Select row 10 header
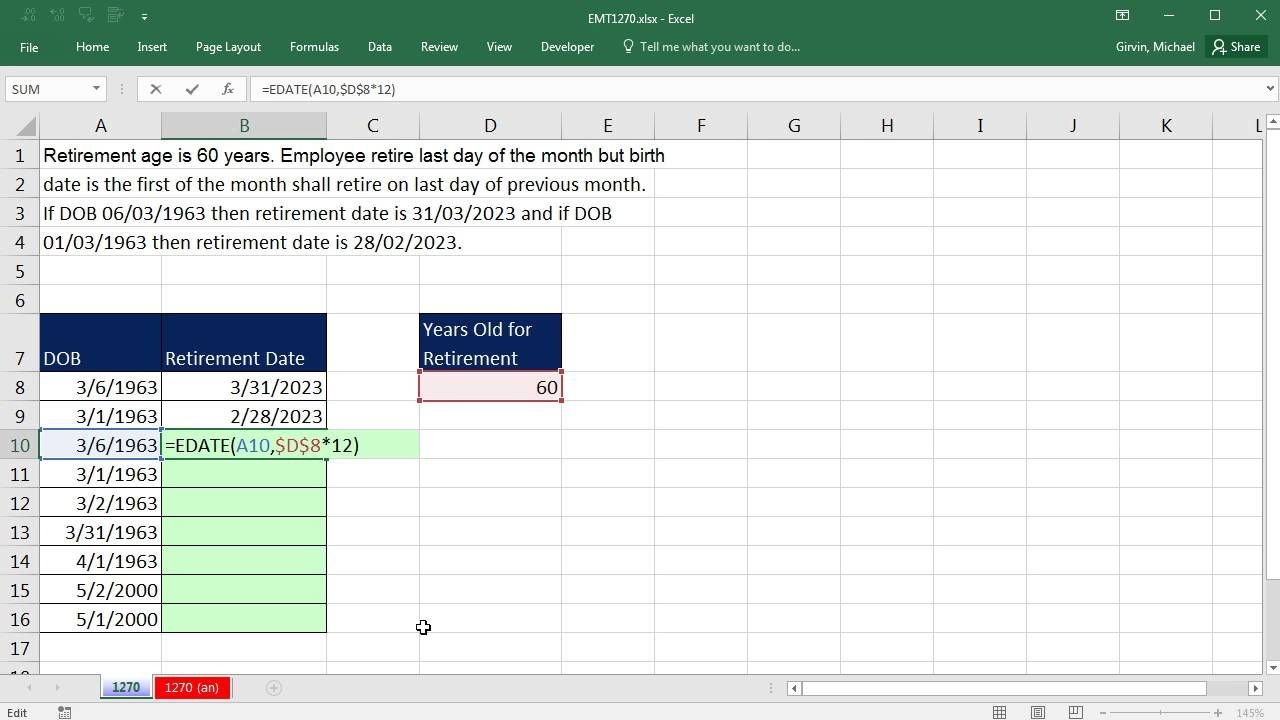This screenshot has width=1280, height=720. pos(20,445)
